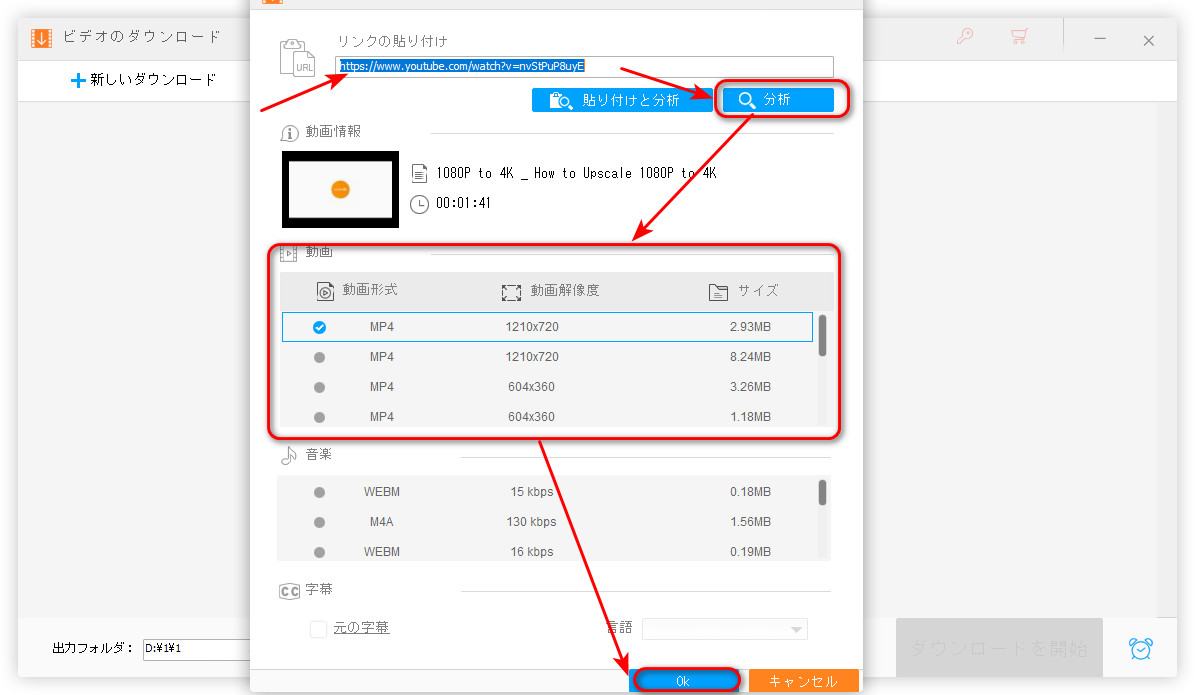Click the video info icon
Viewport: 1195px width, 695px height.
(290, 133)
